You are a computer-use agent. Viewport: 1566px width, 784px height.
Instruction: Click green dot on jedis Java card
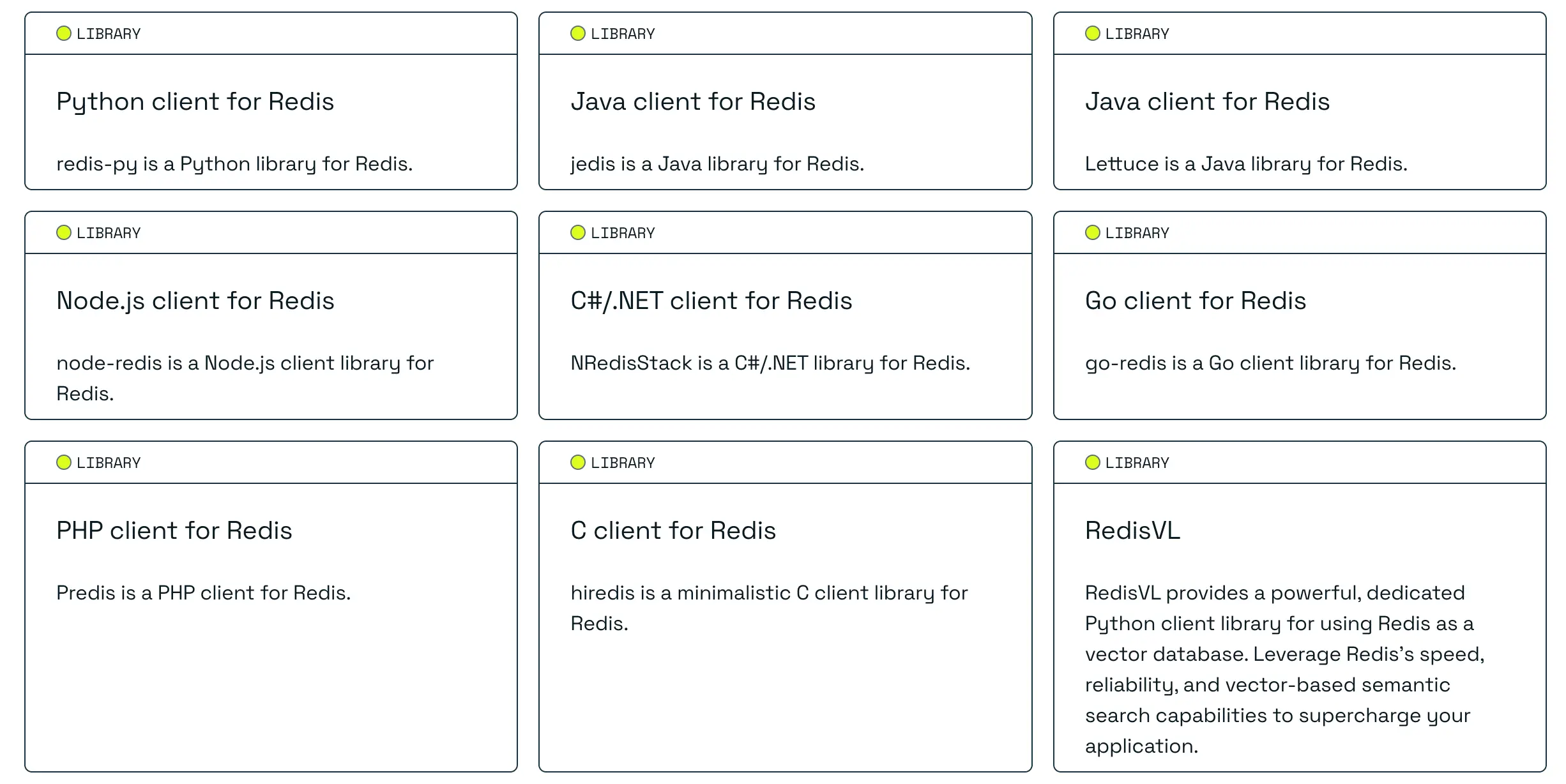(578, 33)
